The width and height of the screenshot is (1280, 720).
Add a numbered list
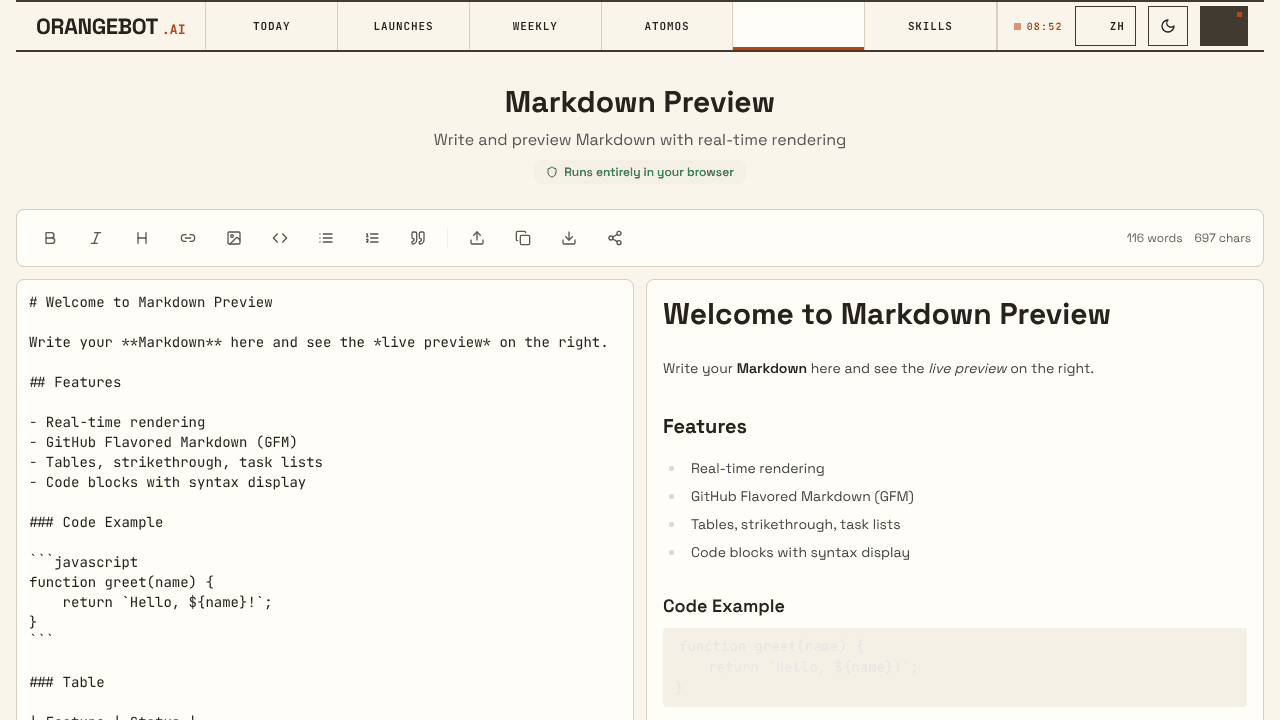tap(372, 238)
